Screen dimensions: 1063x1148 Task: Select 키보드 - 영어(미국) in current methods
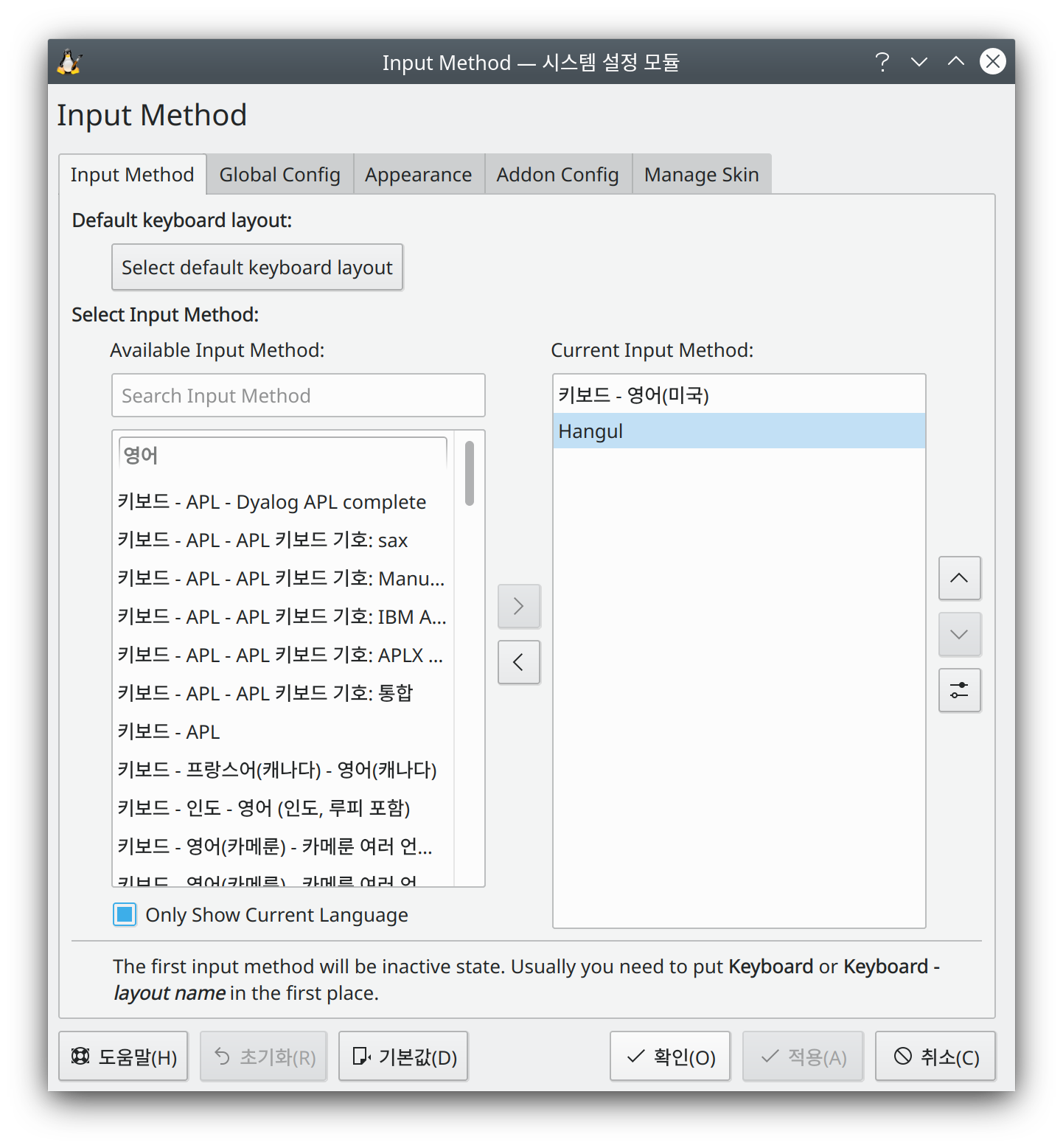point(739,395)
